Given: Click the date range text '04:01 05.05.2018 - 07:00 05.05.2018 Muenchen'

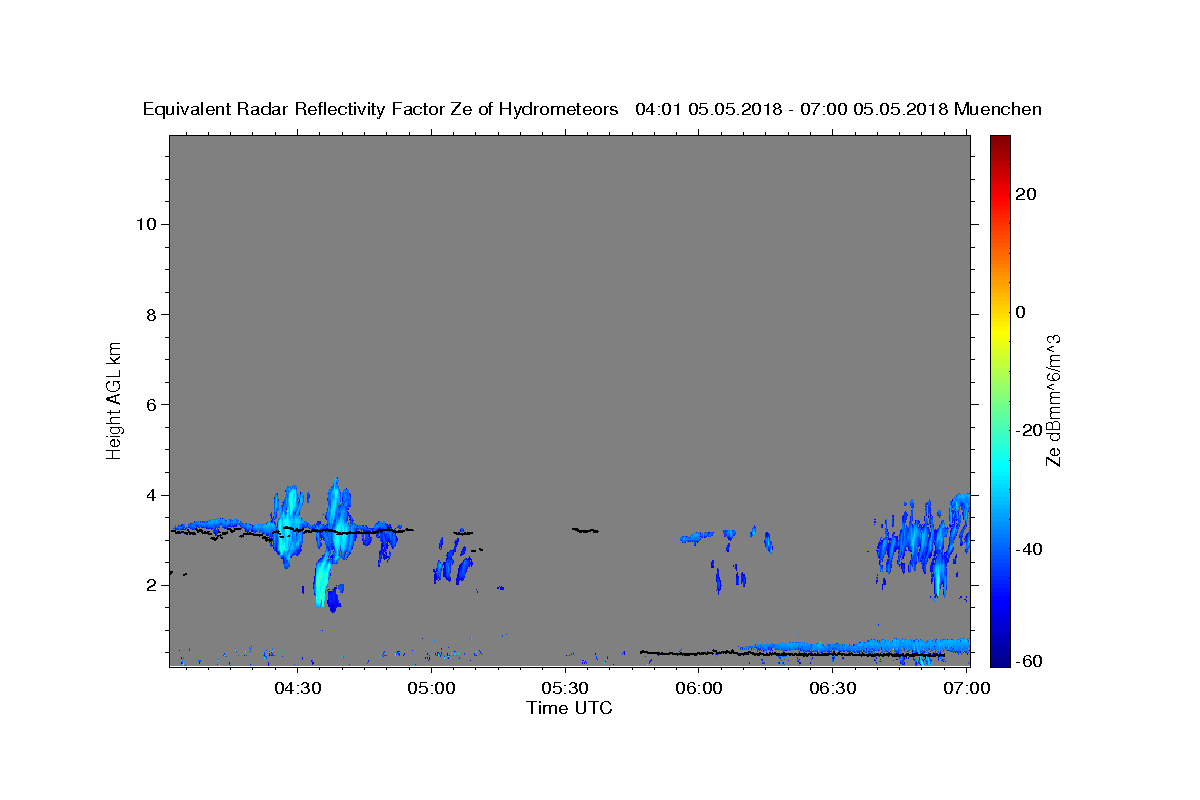Looking at the screenshot, I should 839,110.
